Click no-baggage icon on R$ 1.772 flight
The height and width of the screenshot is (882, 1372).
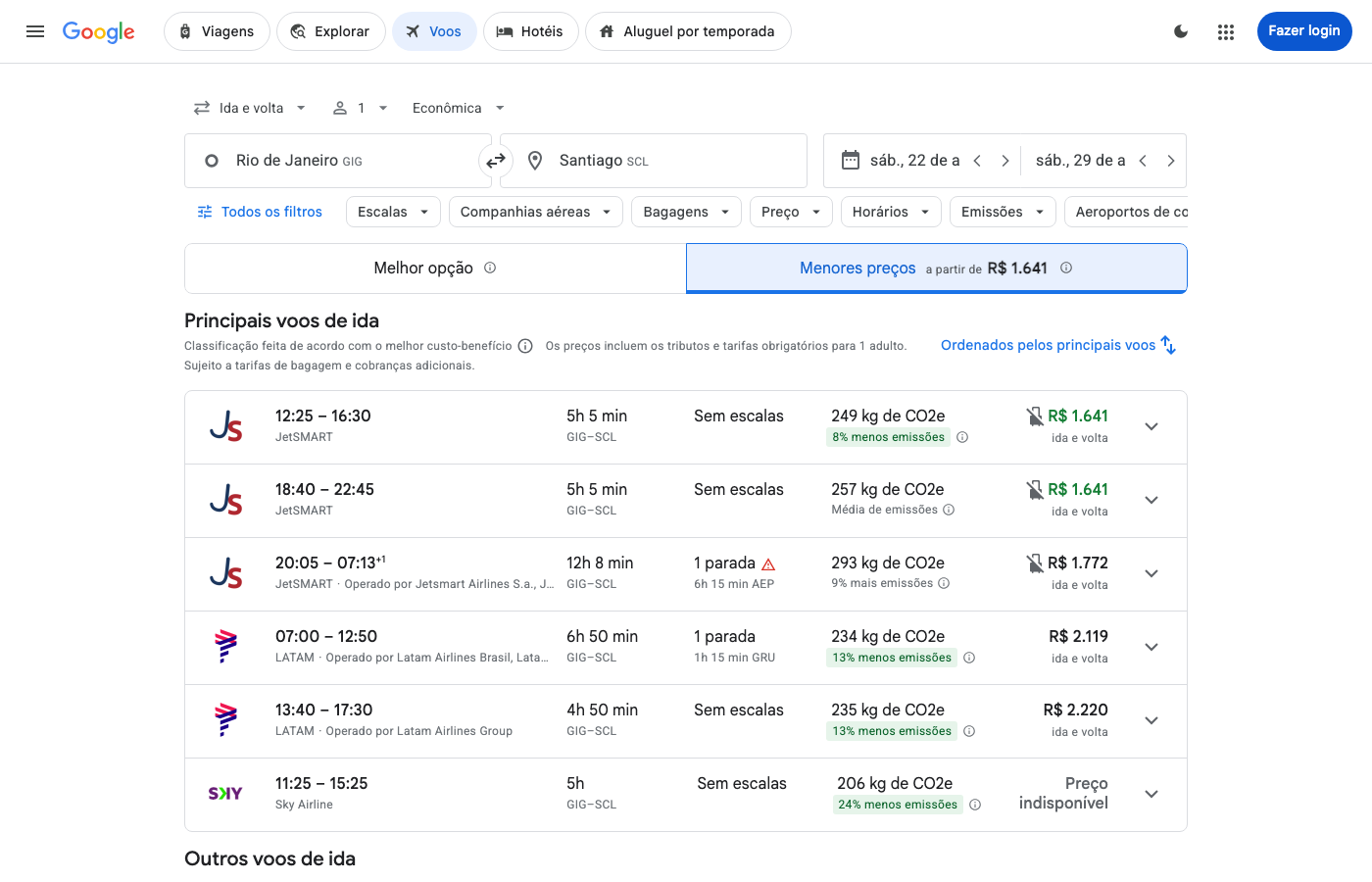click(x=1035, y=563)
